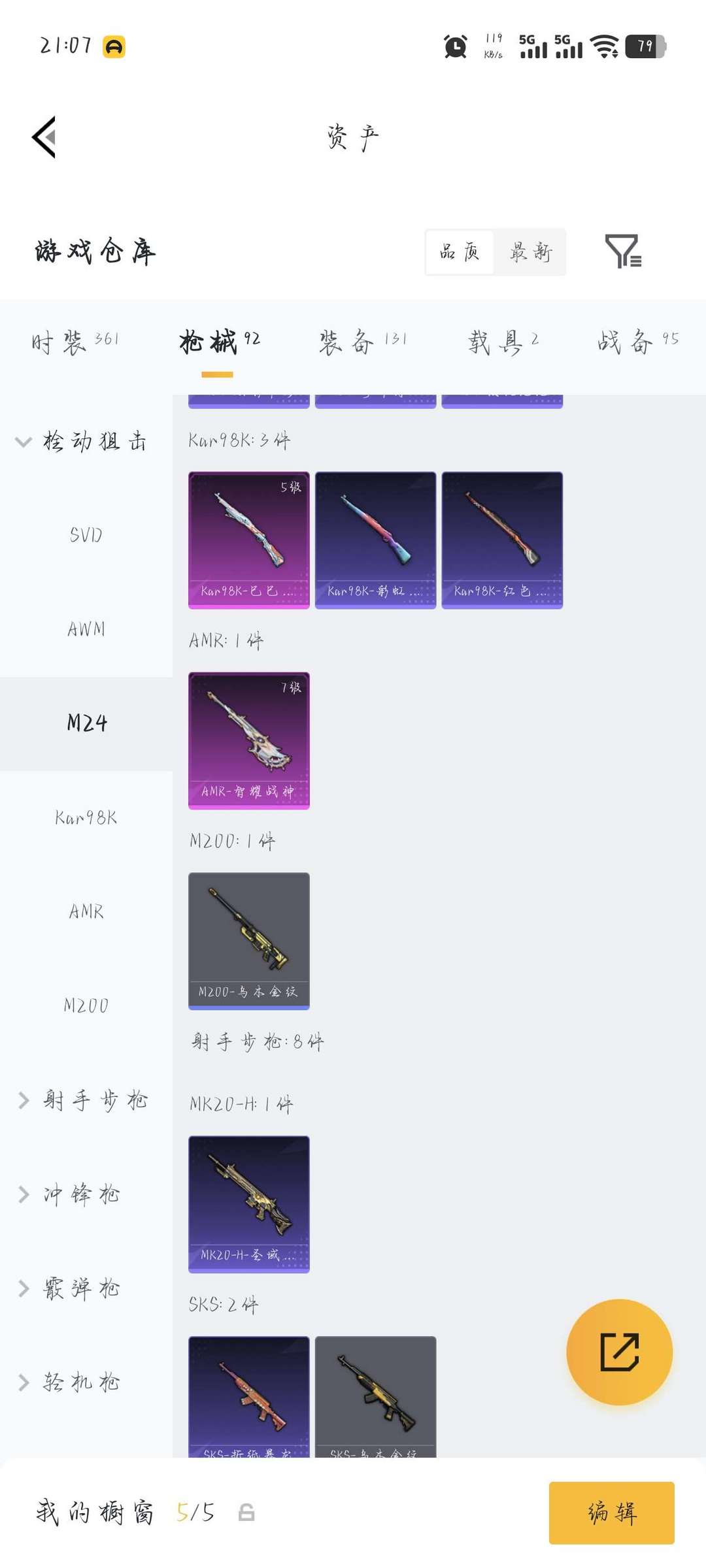Tap the back arrow icon
This screenshot has height=1568, width=706.
tap(44, 137)
